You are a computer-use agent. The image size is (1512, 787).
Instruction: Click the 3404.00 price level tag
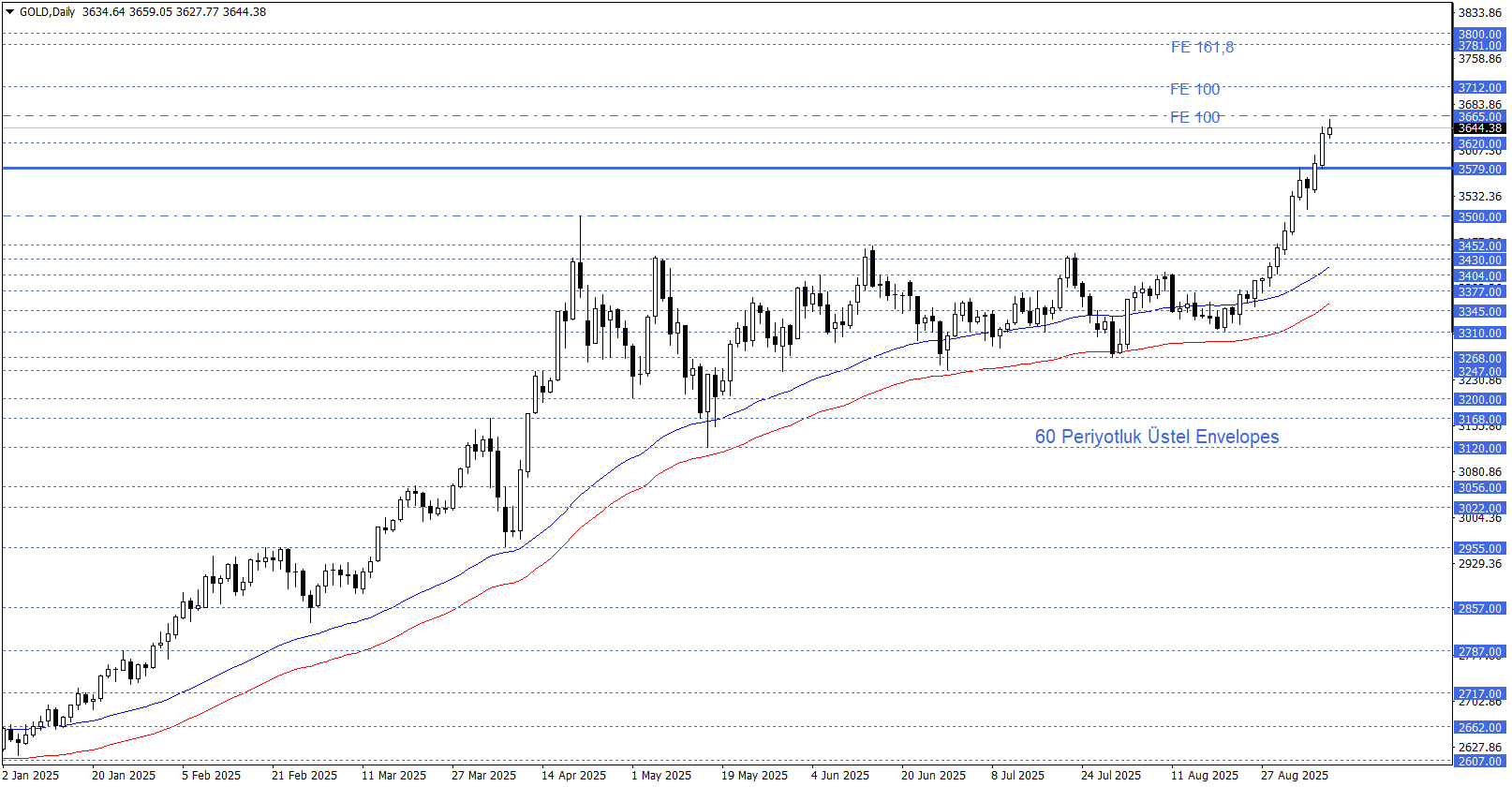tap(1479, 276)
